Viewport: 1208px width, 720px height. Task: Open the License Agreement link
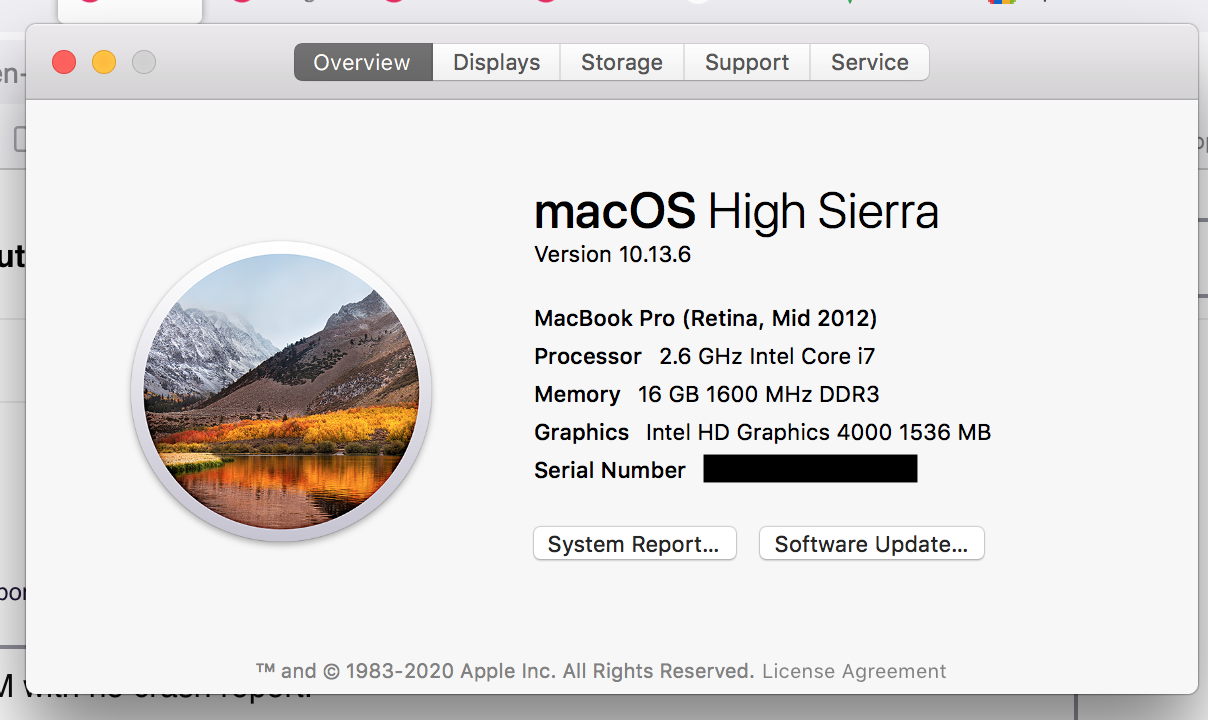pos(854,671)
